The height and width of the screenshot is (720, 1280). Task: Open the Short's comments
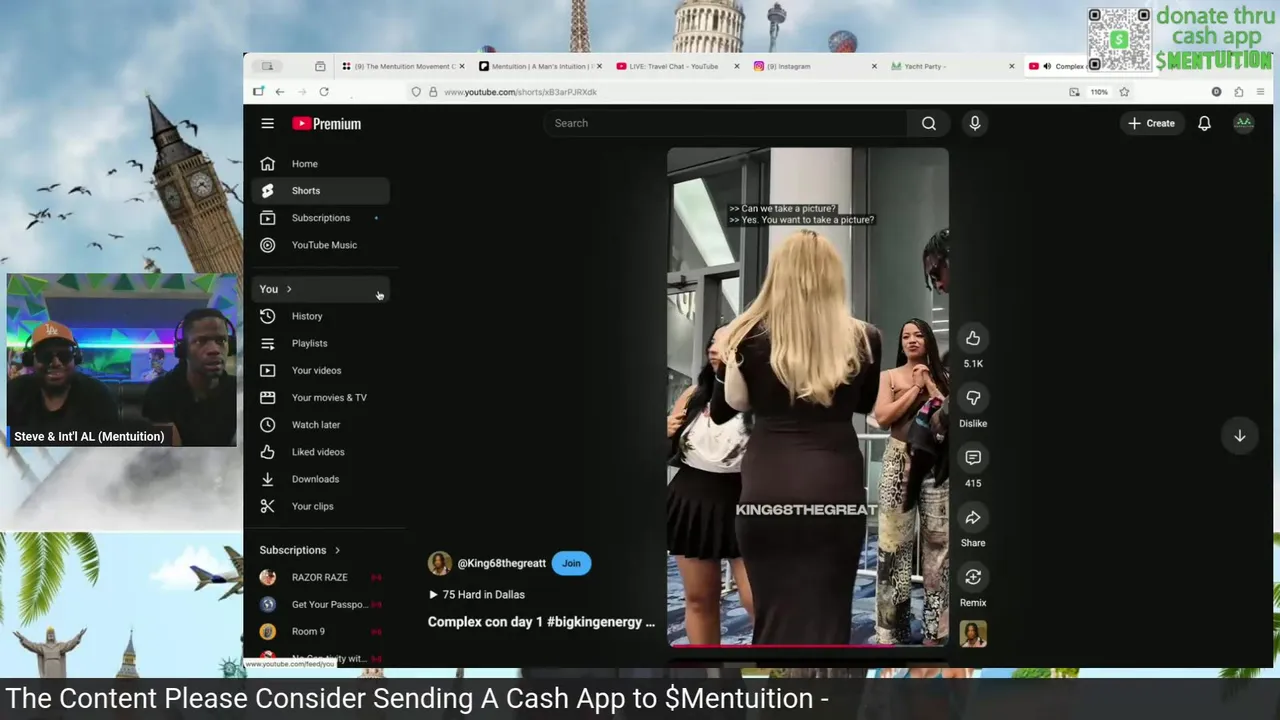point(973,458)
